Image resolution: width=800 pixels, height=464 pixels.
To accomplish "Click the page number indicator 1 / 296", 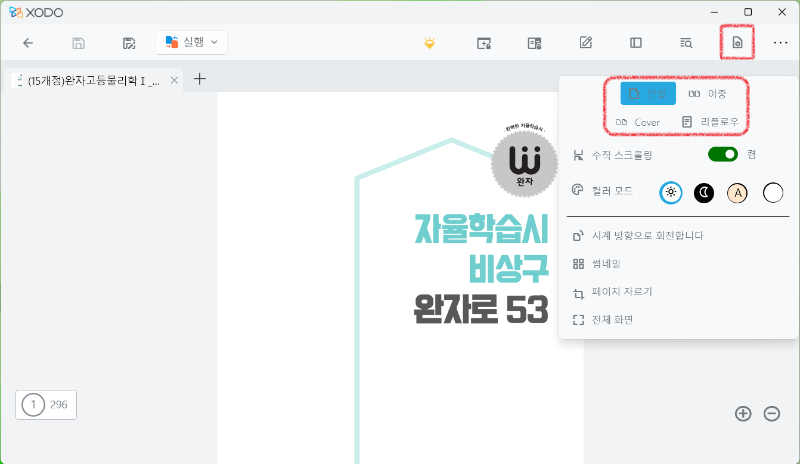I will tap(46, 405).
